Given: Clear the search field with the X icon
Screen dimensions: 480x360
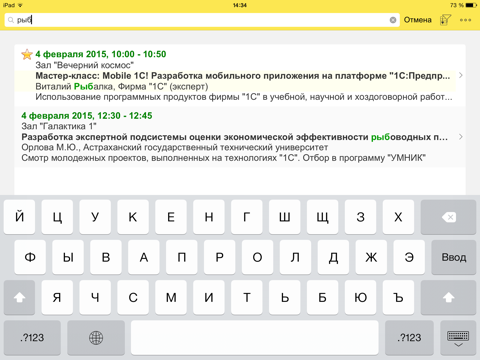Looking at the screenshot, I should pos(393,20).
